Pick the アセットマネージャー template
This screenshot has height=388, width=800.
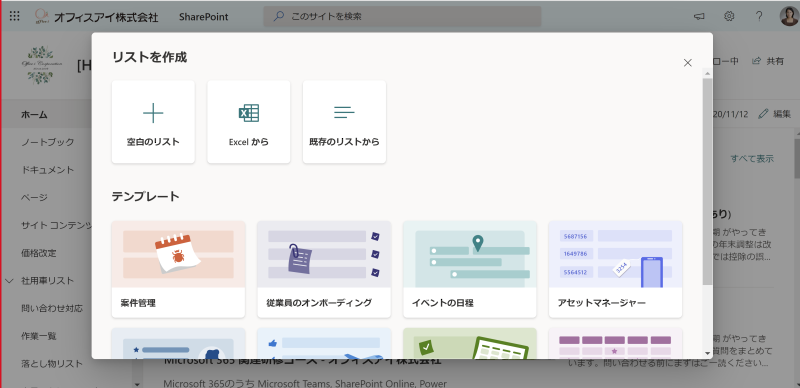coord(615,269)
